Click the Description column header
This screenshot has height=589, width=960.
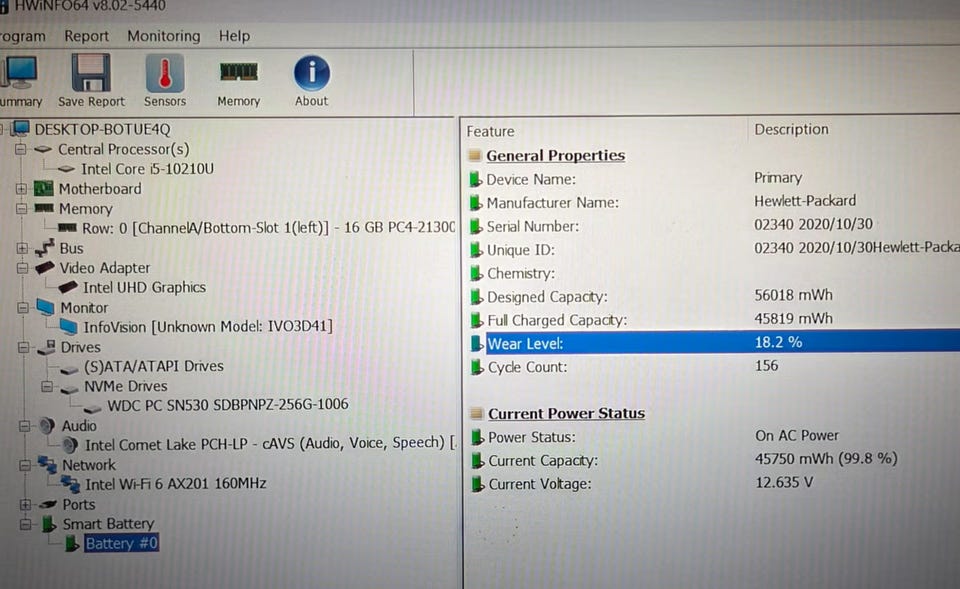click(x=791, y=129)
